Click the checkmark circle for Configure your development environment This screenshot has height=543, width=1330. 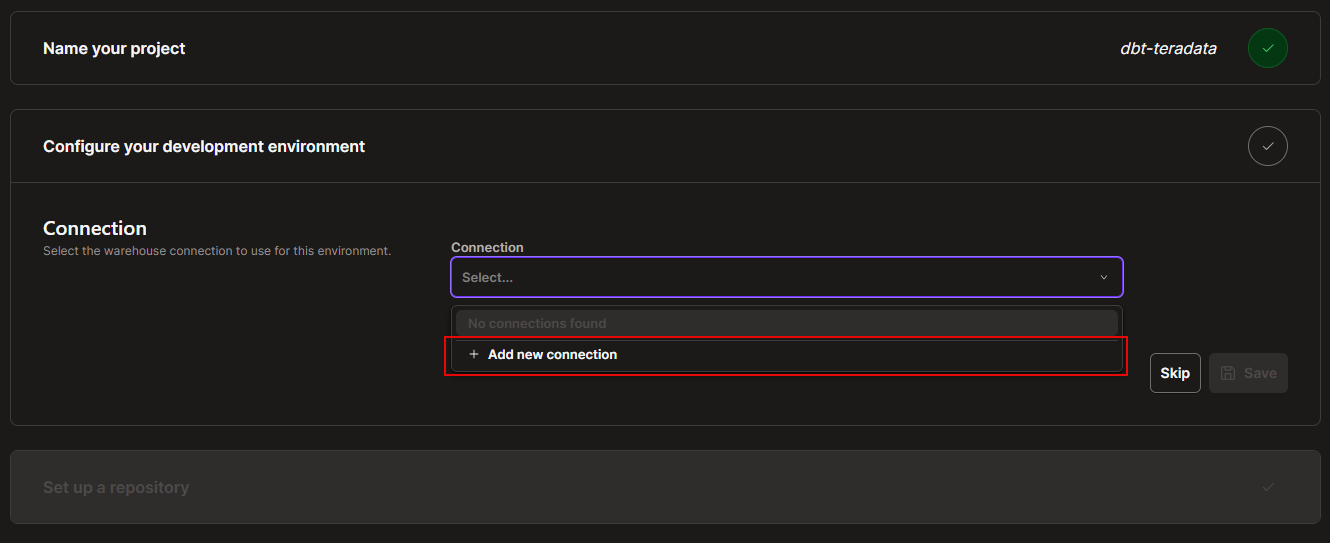(x=1267, y=146)
